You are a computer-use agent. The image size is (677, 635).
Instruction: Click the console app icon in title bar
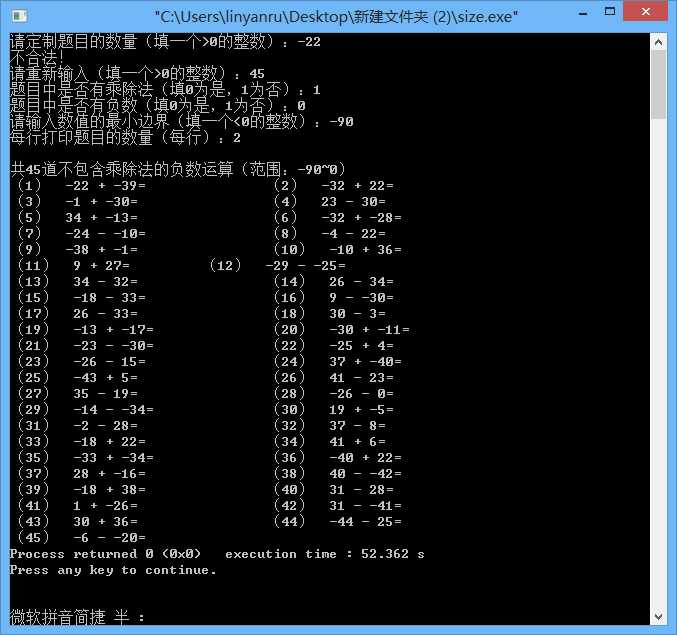(x=19, y=16)
